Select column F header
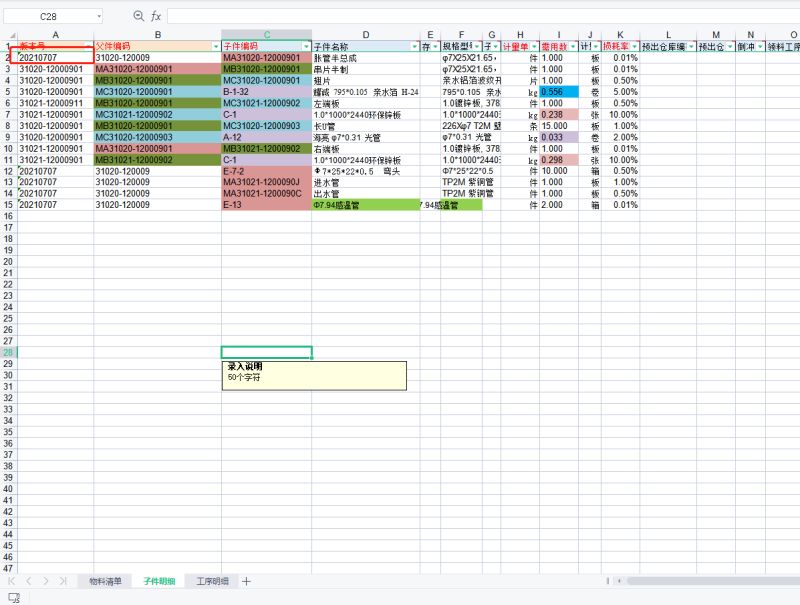This screenshot has height=605, width=800. coord(461,35)
